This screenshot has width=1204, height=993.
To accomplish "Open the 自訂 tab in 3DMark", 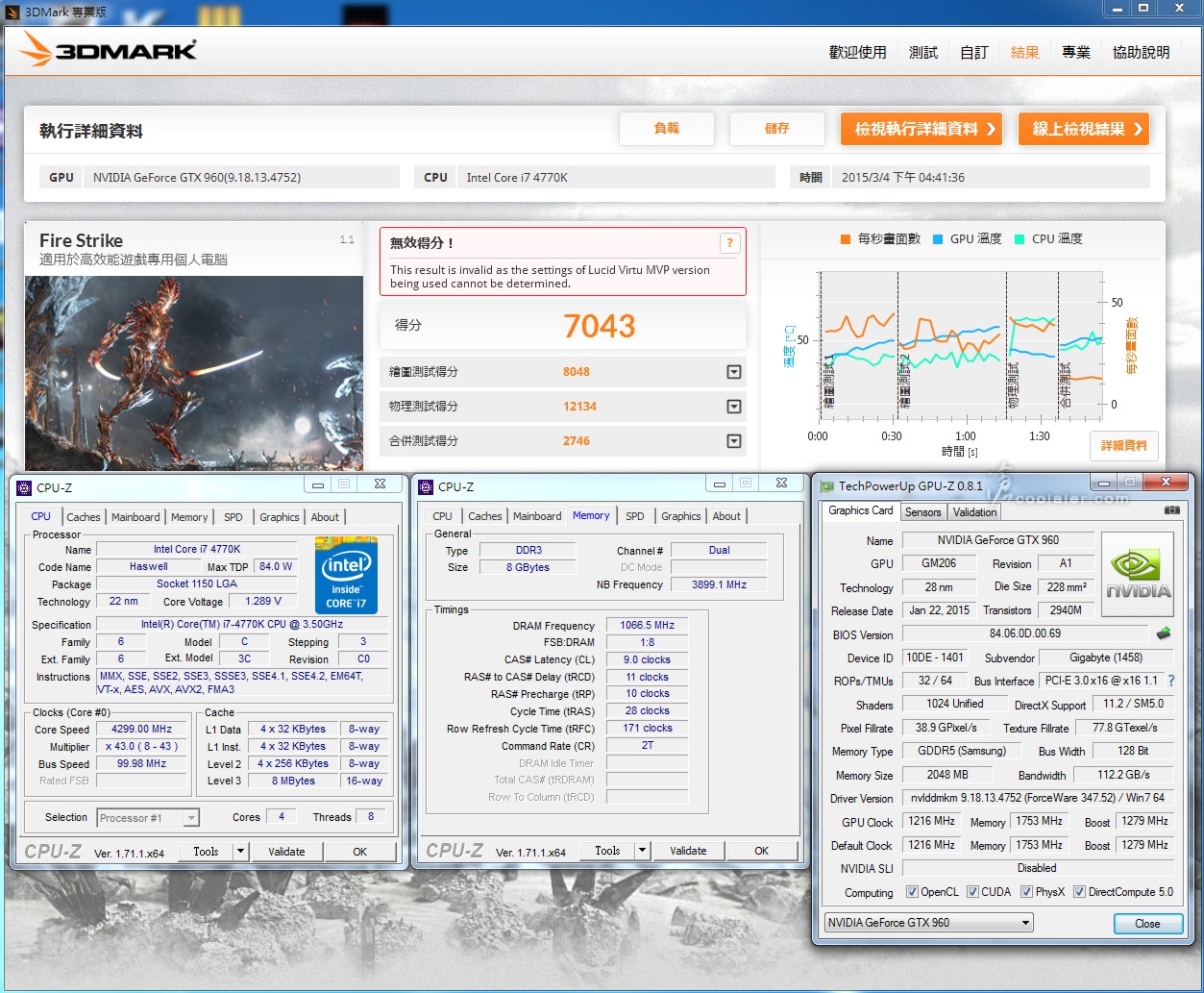I will point(973,52).
